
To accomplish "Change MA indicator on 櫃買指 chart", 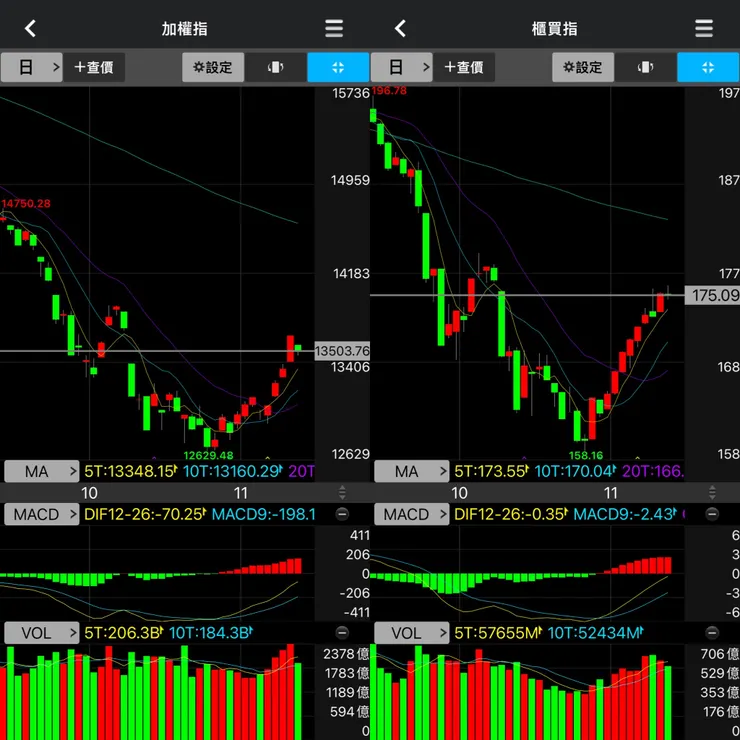I will [412, 471].
